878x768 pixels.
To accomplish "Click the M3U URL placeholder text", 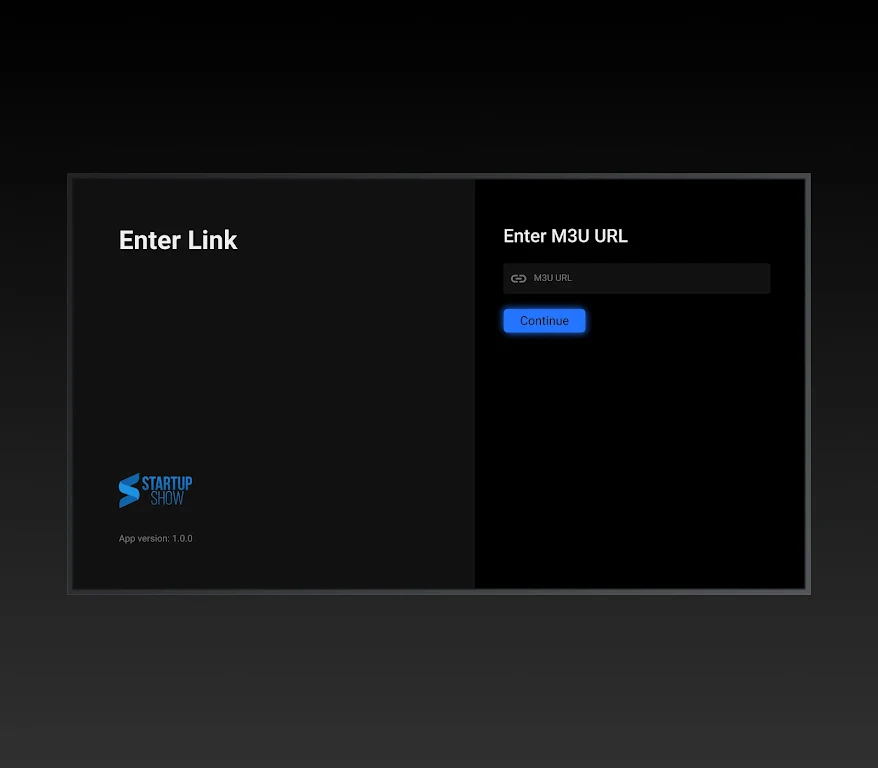I will [553, 278].
